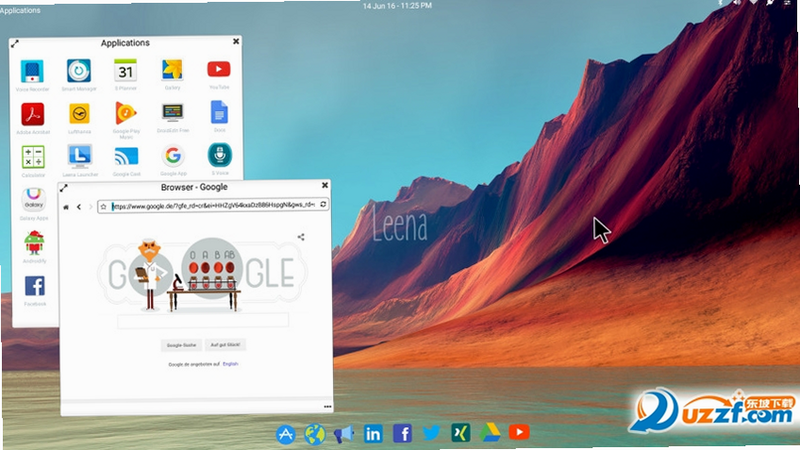800x450 pixels.
Task: Launch Smart Manager from Applications
Action: [79, 71]
